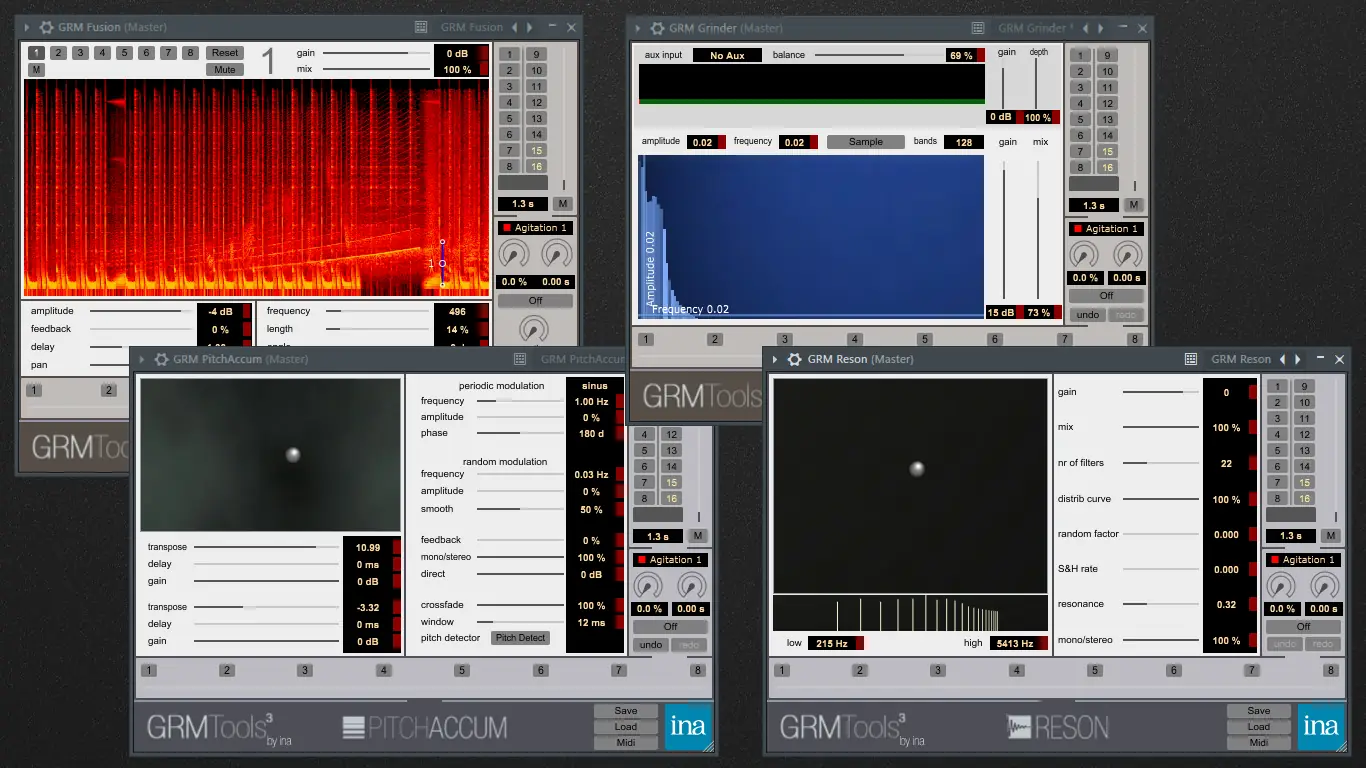Select previous preset arrow in GRM Reson

(x=1283, y=359)
